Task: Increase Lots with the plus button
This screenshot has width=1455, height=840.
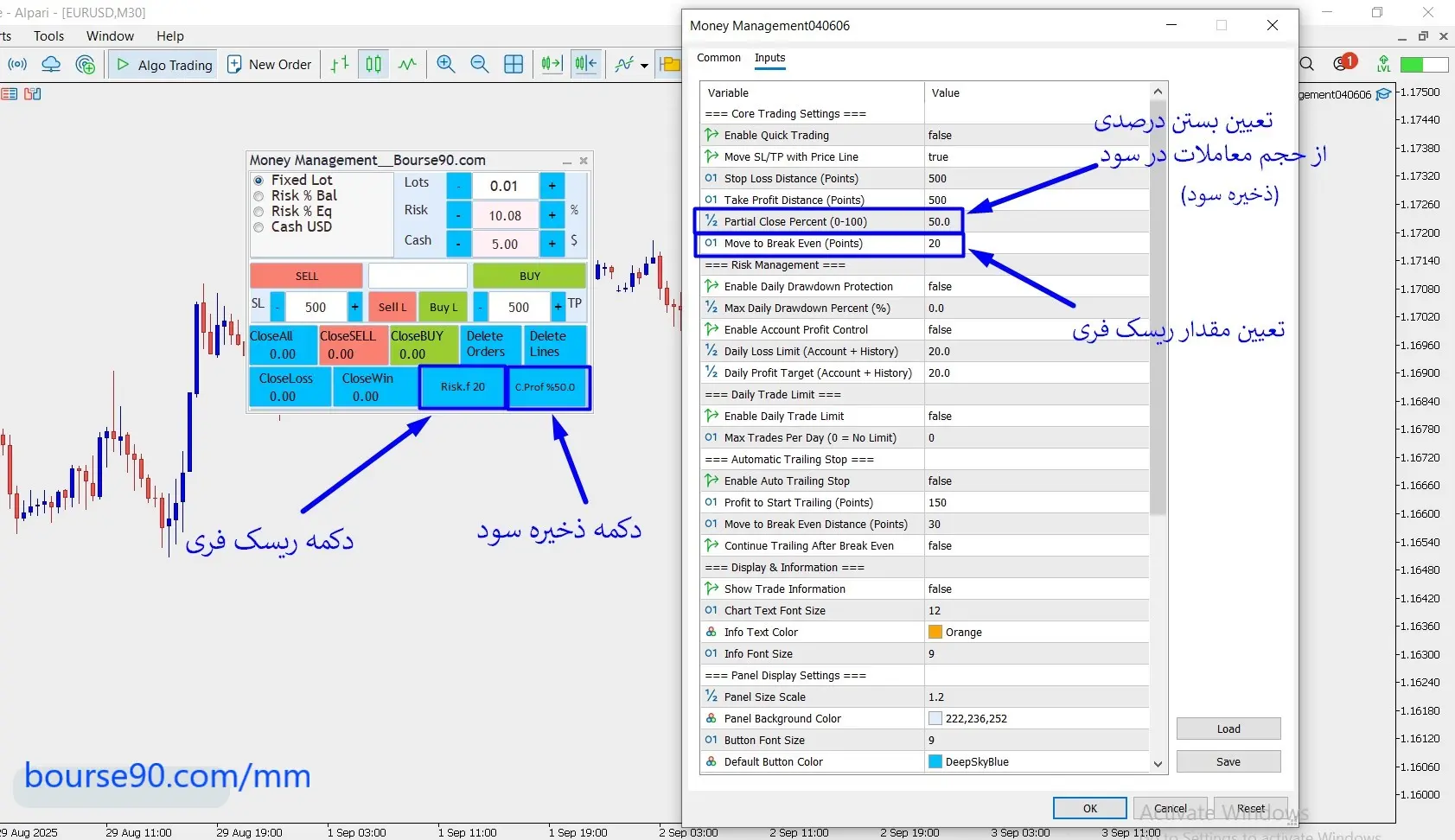Action: click(552, 186)
